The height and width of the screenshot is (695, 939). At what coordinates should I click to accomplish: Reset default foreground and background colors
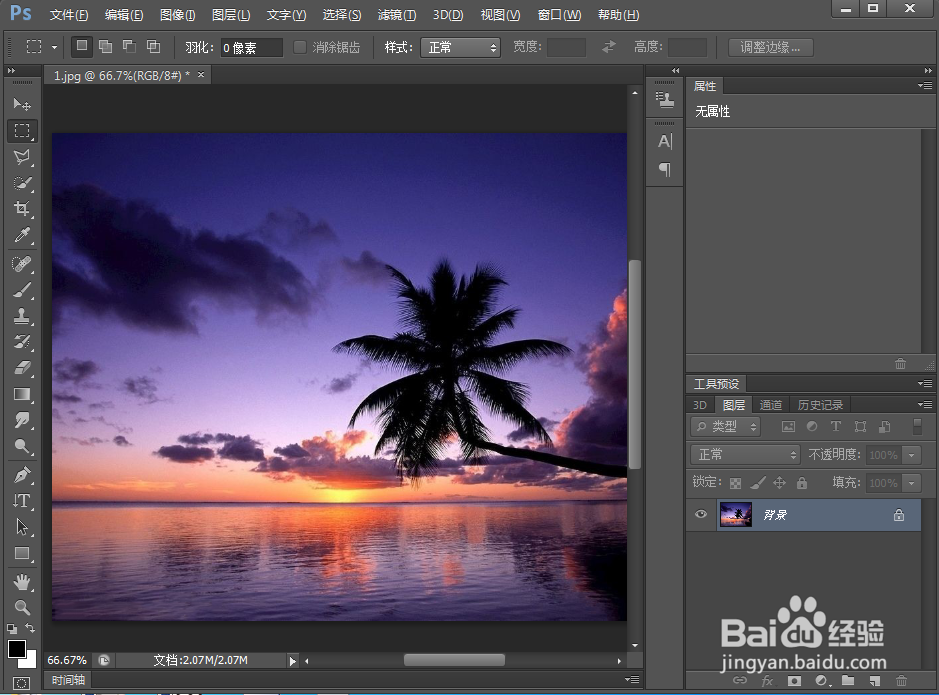[x=12, y=629]
